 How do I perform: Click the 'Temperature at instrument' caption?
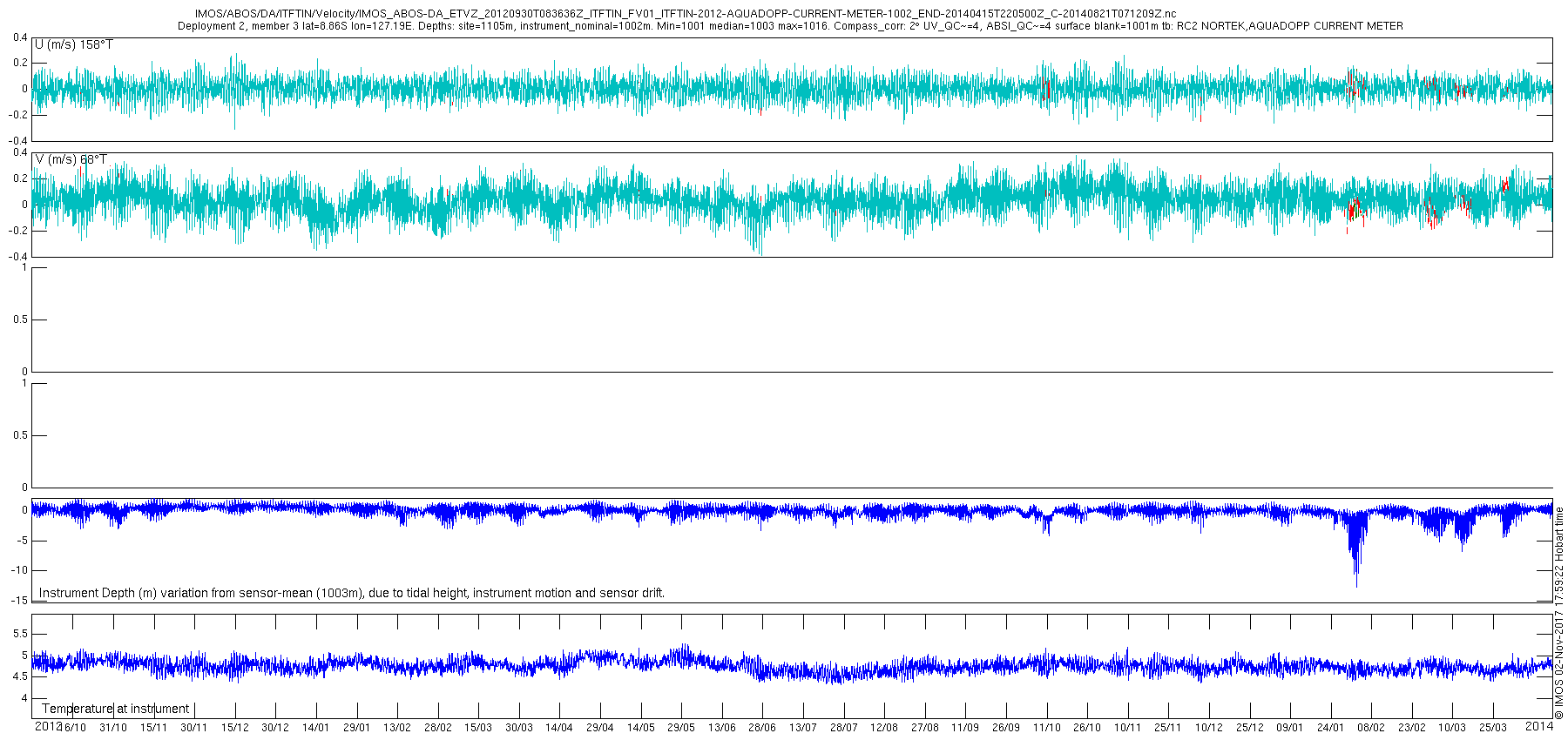[x=115, y=709]
